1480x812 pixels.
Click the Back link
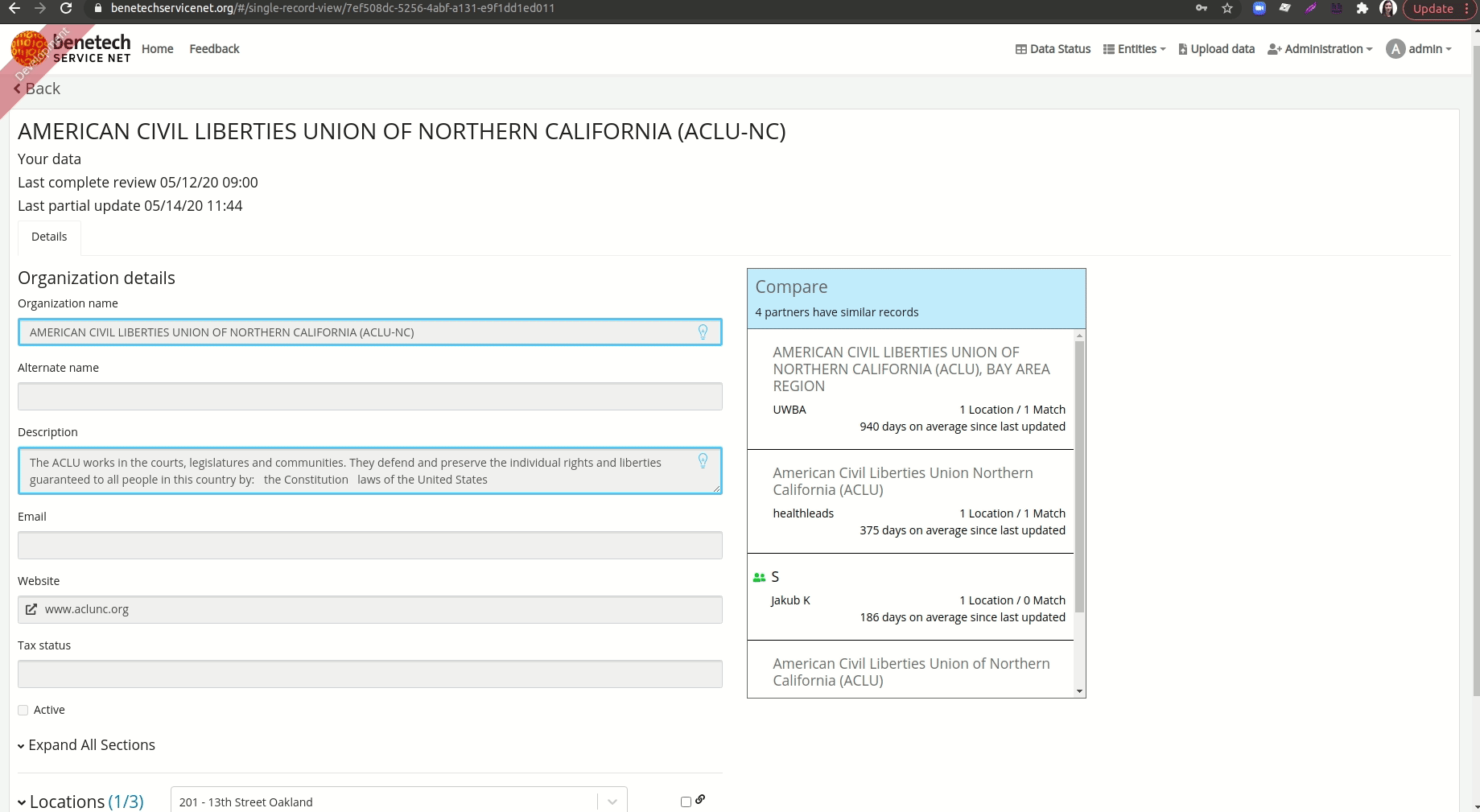[x=36, y=89]
